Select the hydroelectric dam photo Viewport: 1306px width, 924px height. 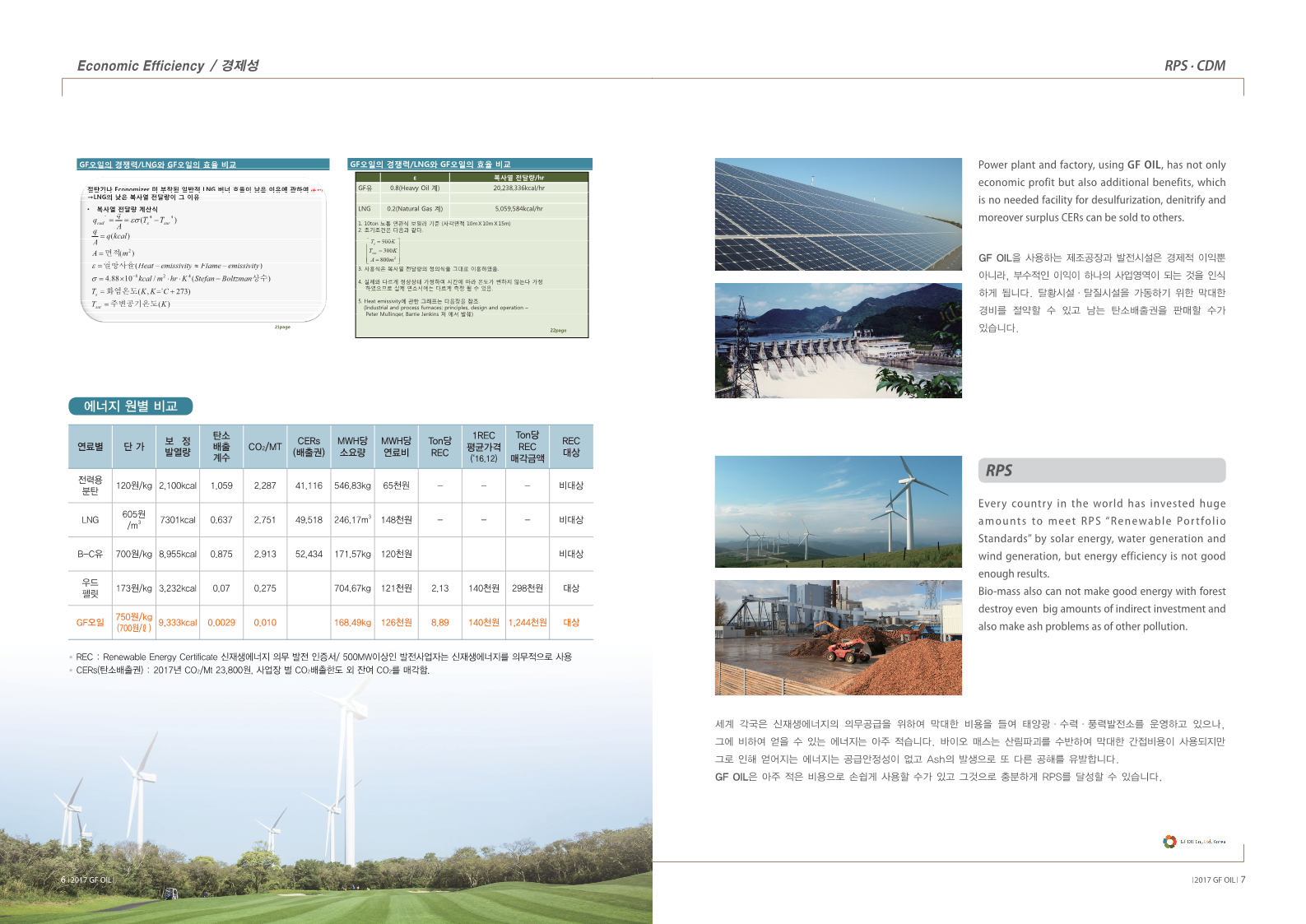pyautogui.click(x=838, y=341)
